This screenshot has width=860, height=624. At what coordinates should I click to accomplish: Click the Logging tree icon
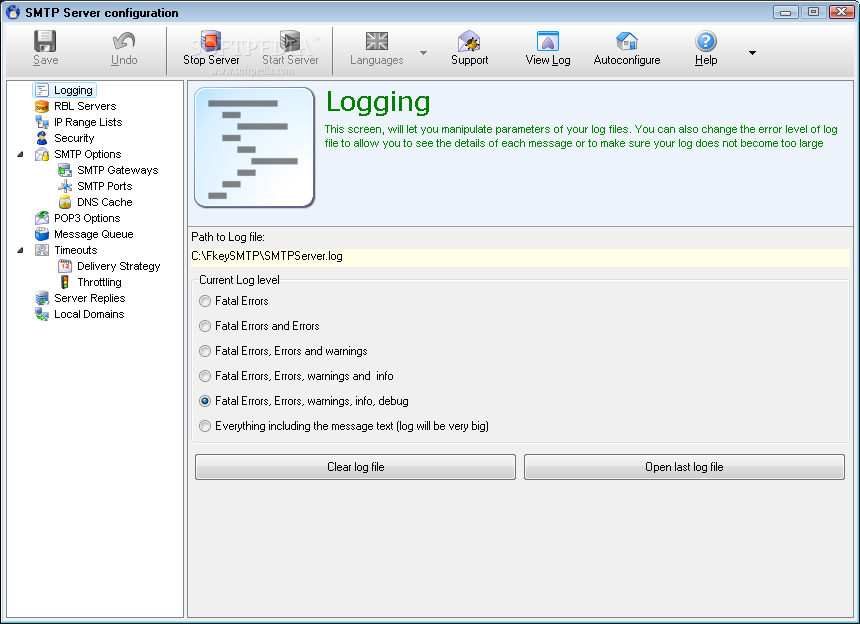pos(42,90)
